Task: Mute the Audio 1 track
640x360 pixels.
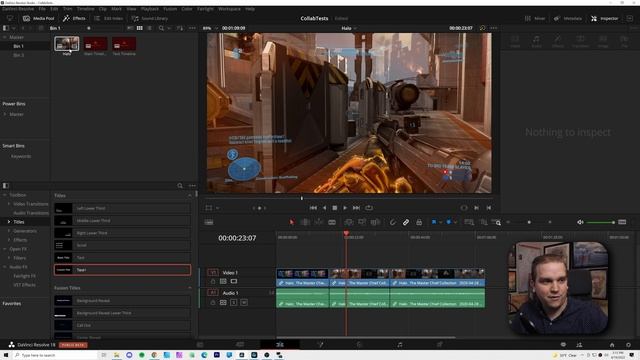Action: tap(244, 302)
